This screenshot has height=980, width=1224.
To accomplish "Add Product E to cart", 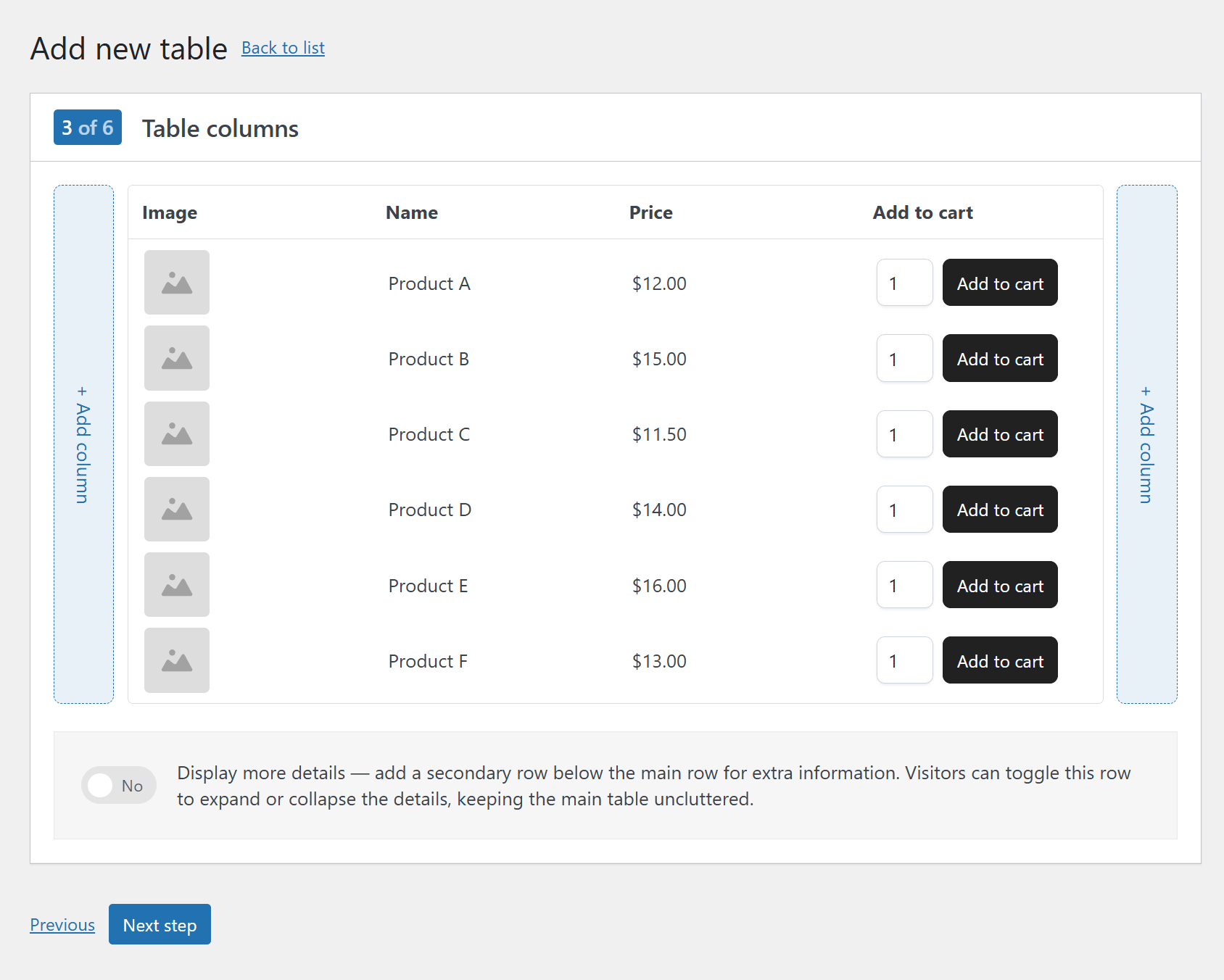I will 999,585.
